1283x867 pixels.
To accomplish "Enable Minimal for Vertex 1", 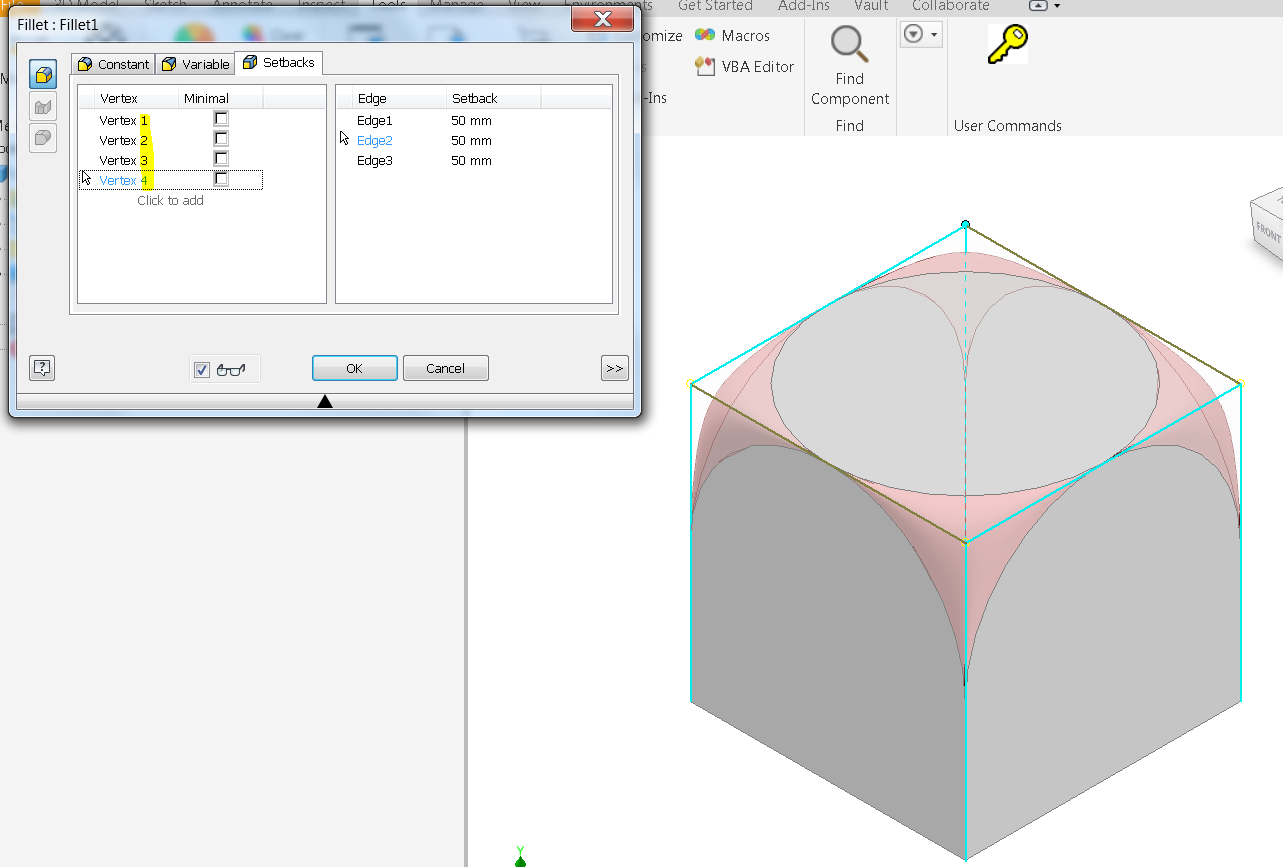I will (x=220, y=118).
